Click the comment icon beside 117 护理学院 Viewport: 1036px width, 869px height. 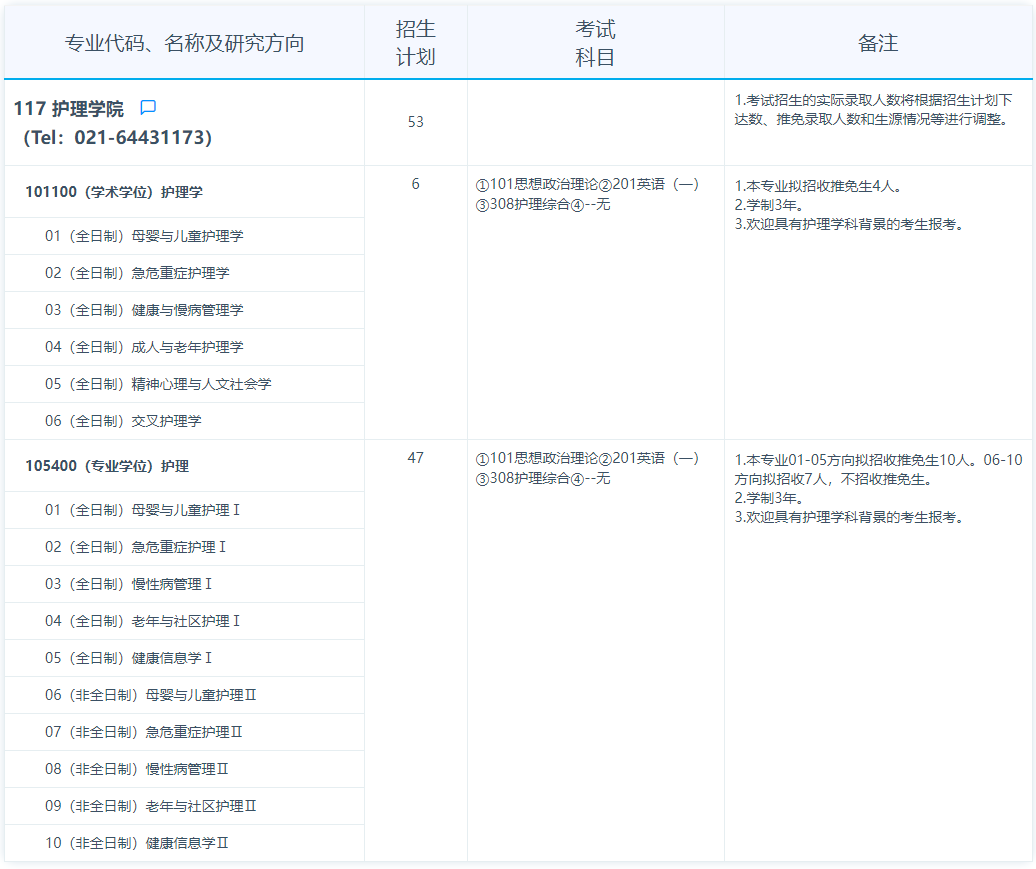tap(148, 107)
